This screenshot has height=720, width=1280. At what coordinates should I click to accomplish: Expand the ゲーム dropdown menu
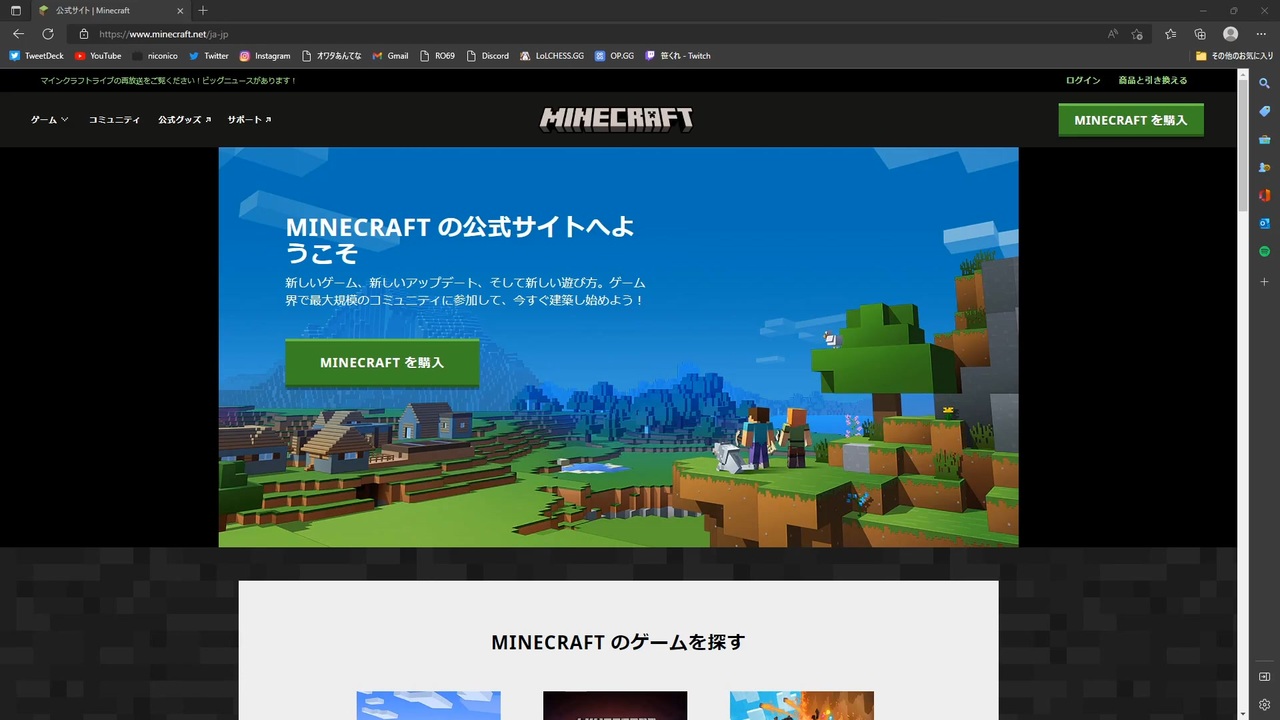tap(49, 120)
